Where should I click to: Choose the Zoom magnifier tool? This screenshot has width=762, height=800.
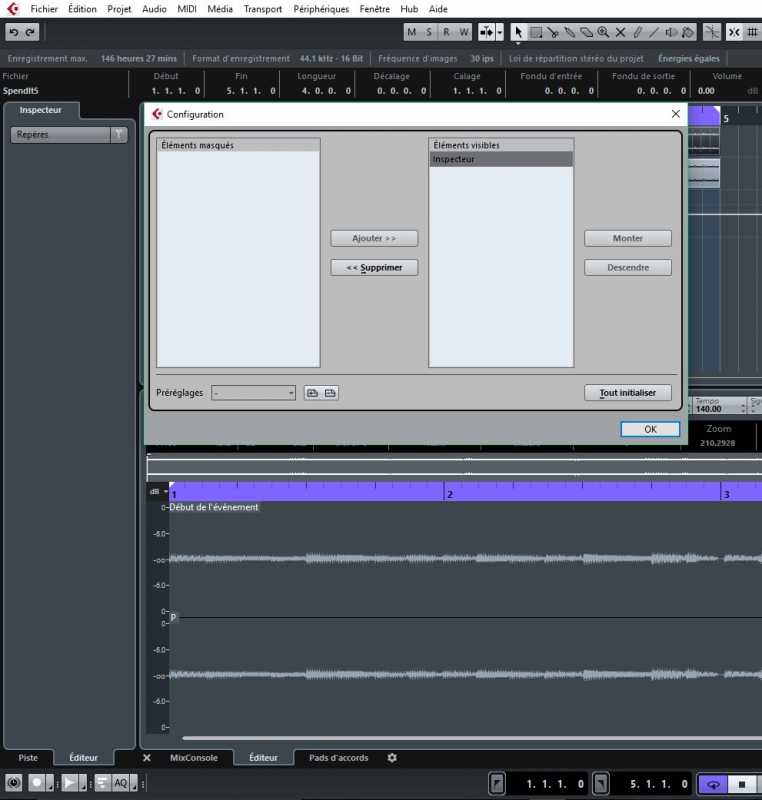point(603,32)
